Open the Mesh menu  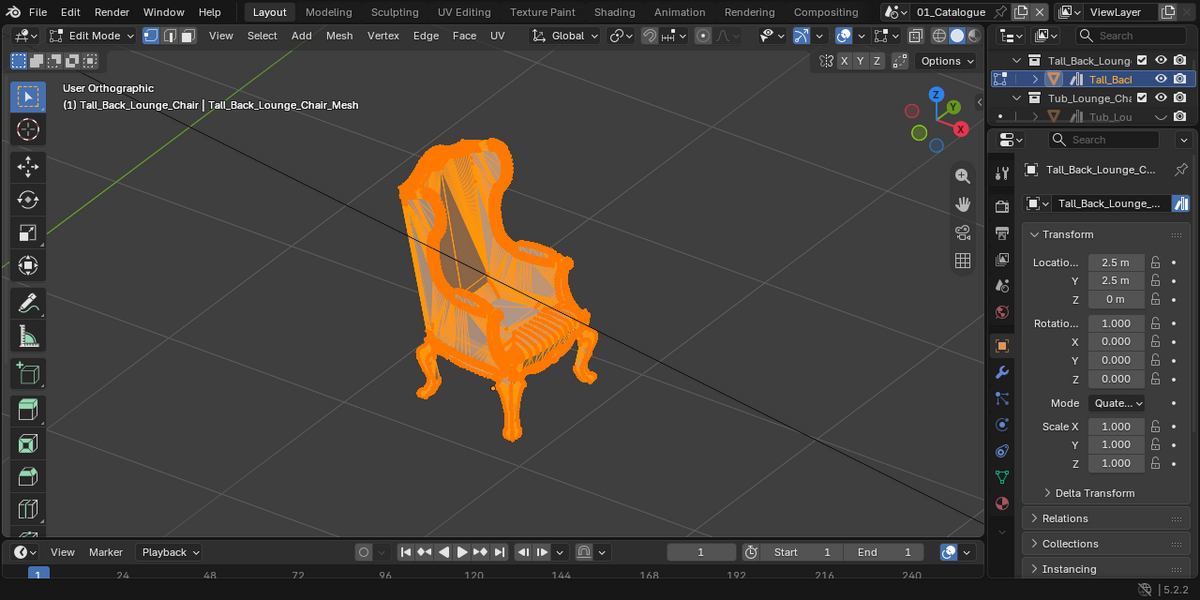point(339,35)
